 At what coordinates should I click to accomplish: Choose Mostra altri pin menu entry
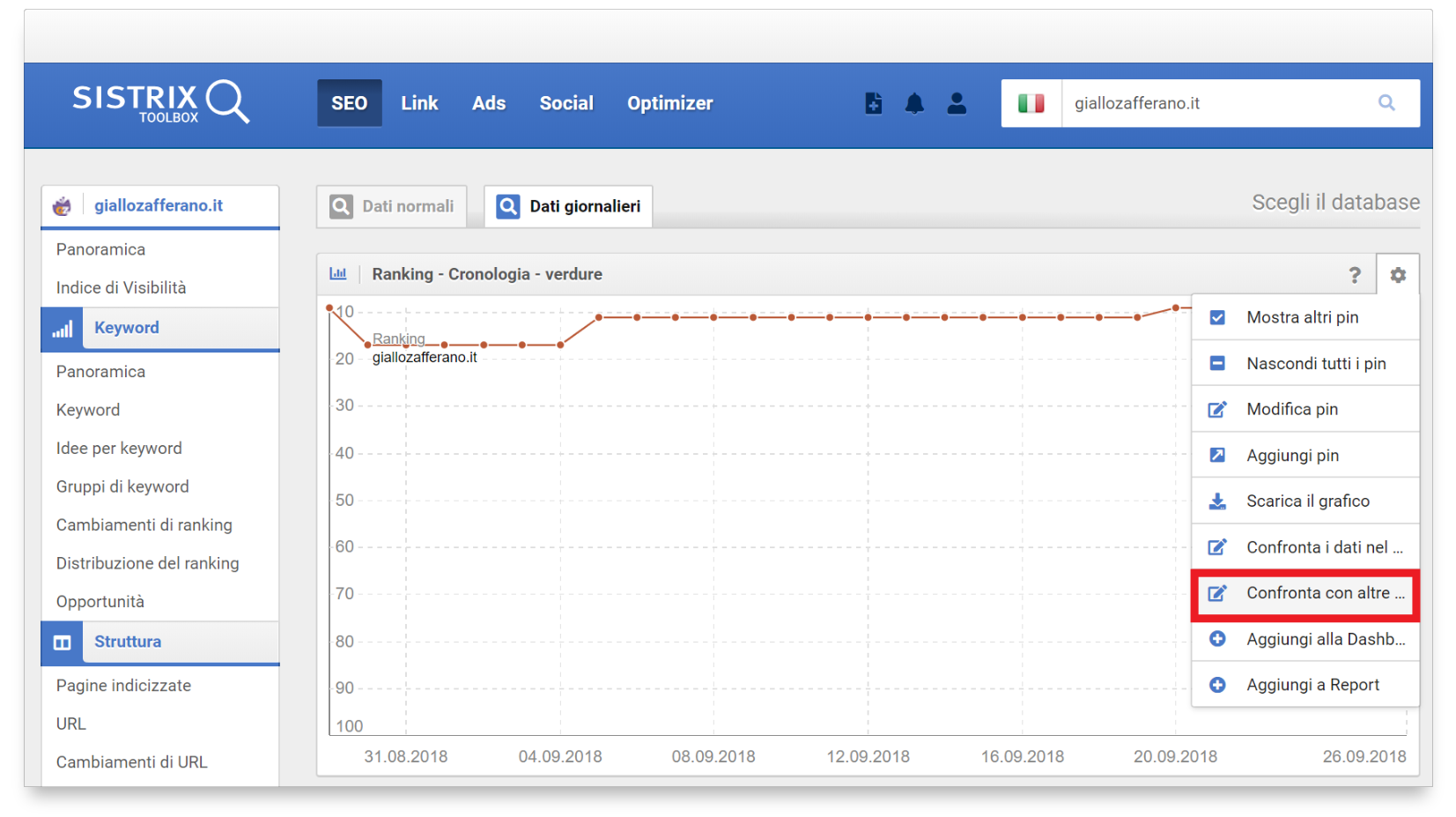(1305, 317)
